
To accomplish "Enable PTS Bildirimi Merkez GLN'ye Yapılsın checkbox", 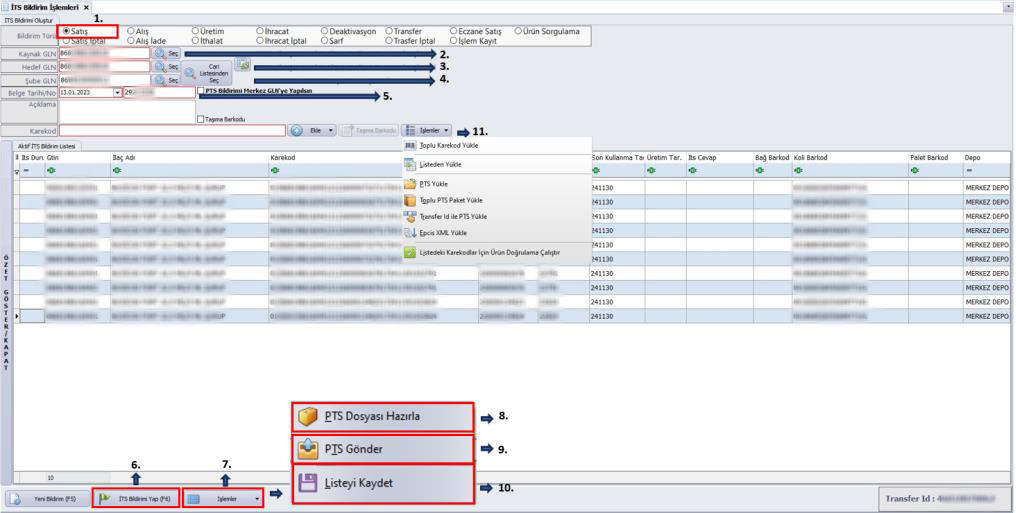I will click(x=202, y=91).
